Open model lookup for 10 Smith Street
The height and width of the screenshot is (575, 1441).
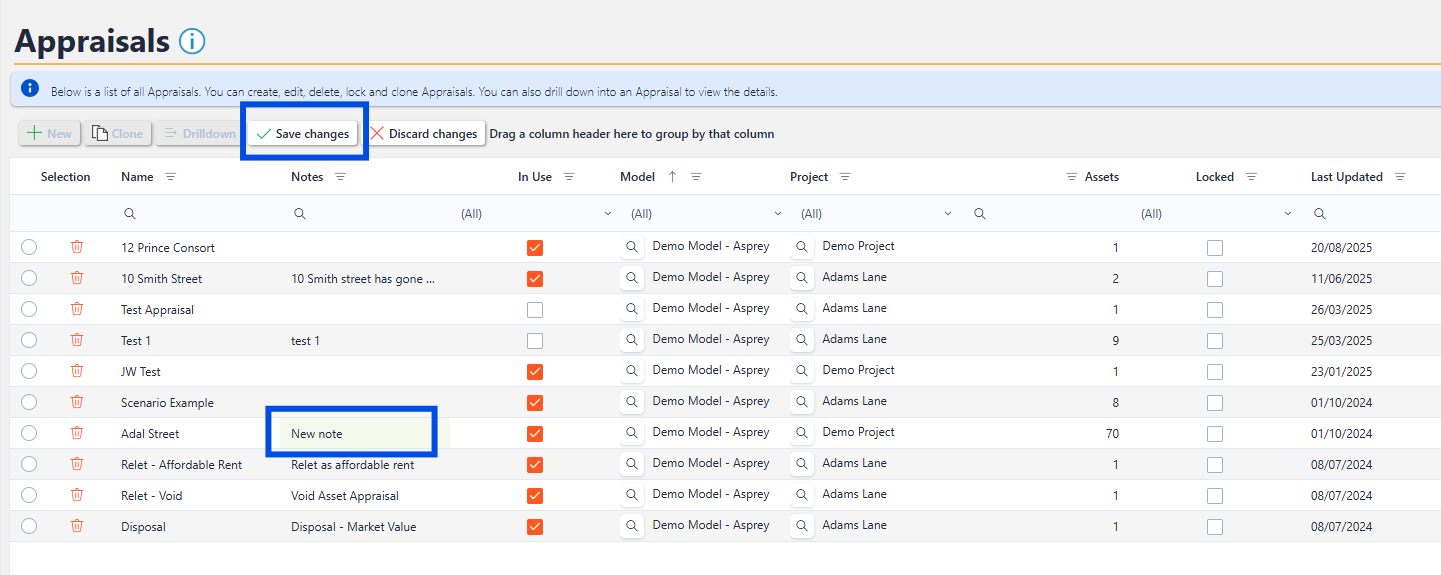632,278
